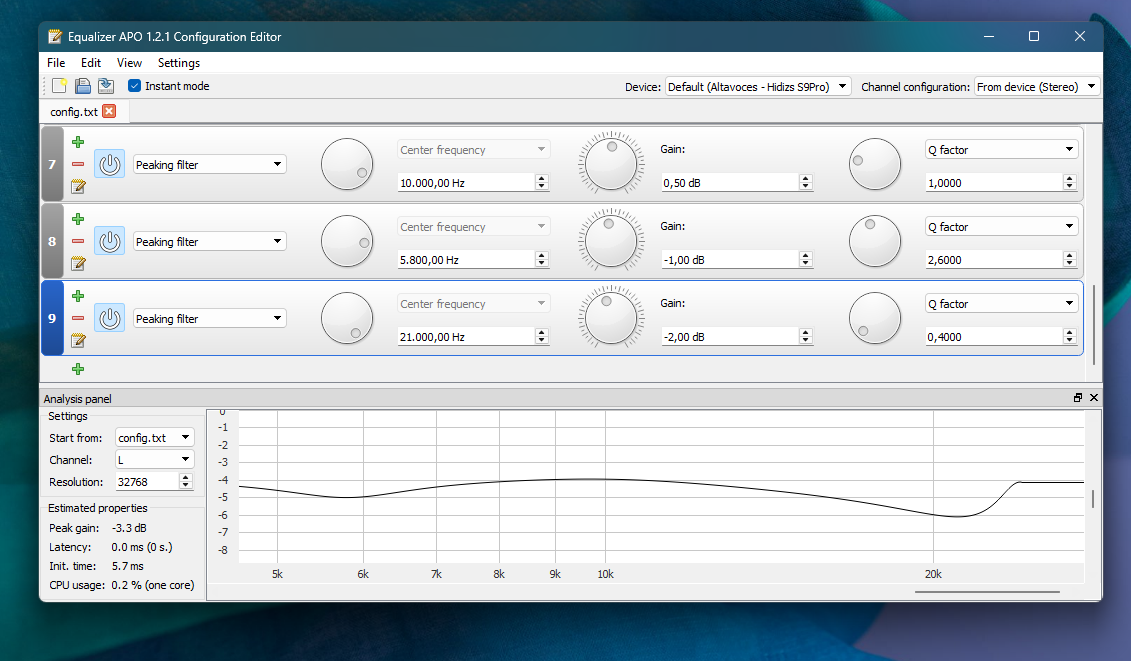Click the Q value field showing 2,6000
The image size is (1131, 661).
point(994,260)
